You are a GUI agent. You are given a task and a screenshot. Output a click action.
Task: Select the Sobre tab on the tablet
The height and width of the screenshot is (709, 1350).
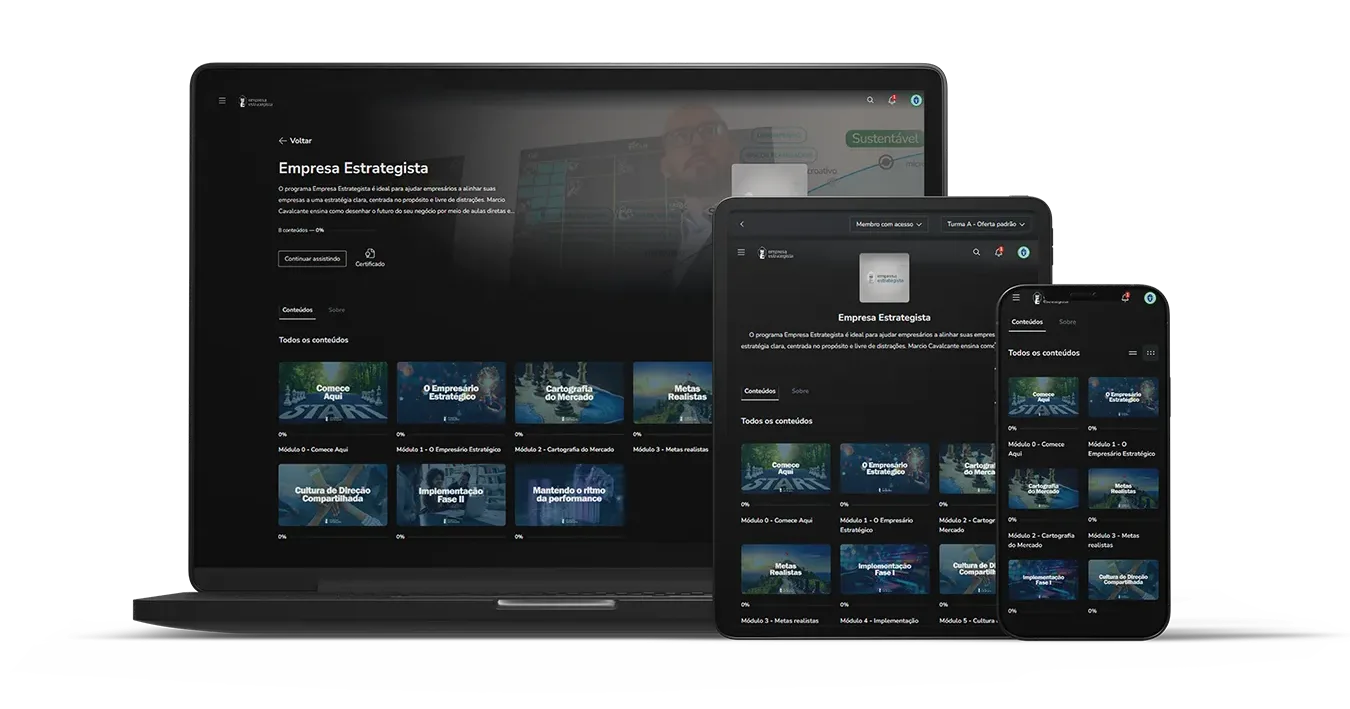pos(800,391)
